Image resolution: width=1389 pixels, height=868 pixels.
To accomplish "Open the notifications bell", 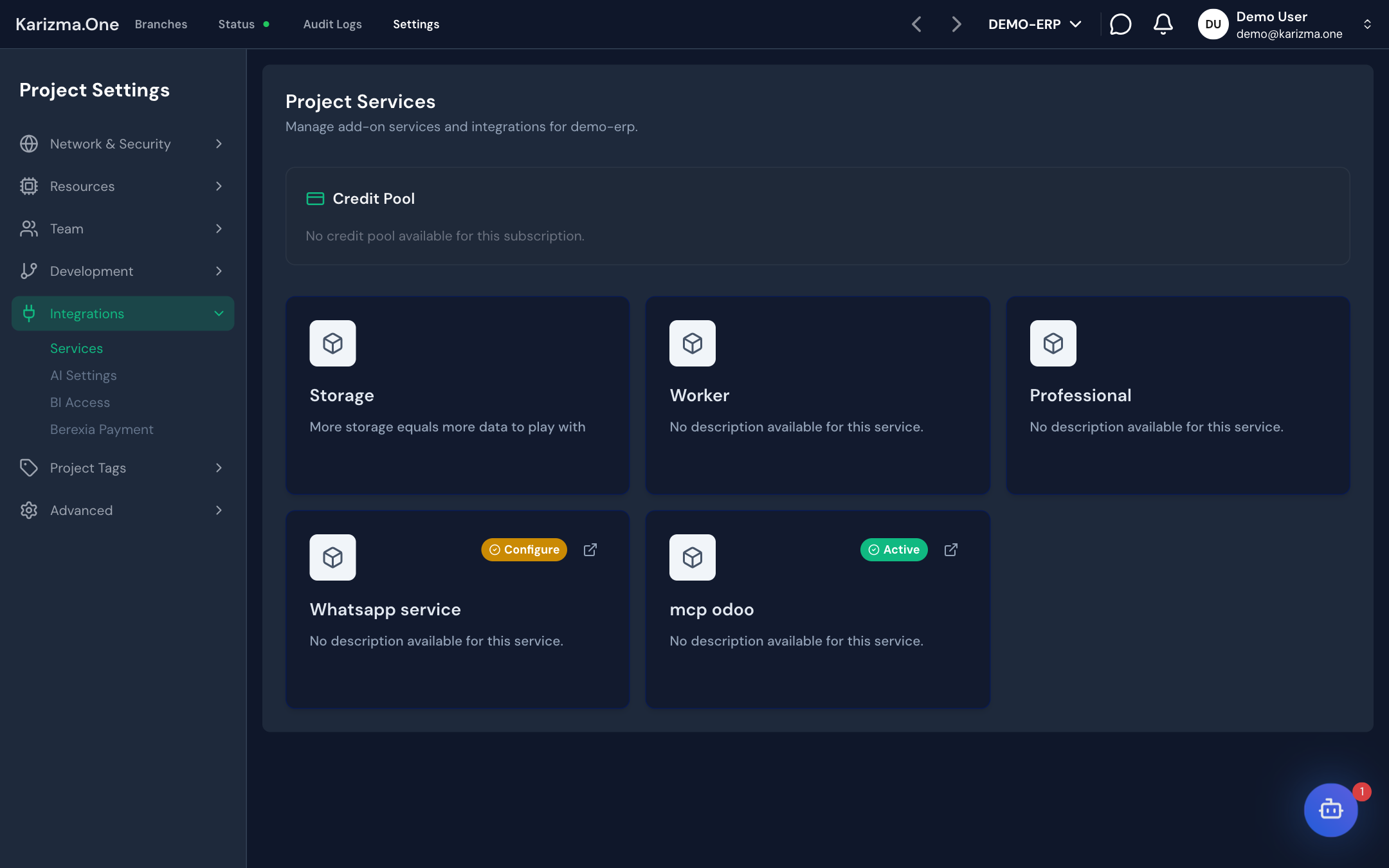I will tap(1163, 24).
